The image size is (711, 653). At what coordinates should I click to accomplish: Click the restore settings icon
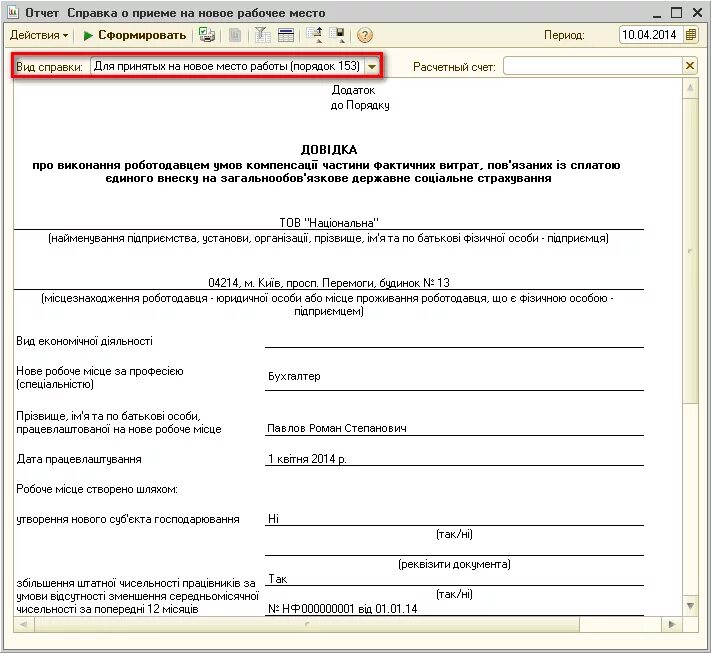(x=314, y=35)
